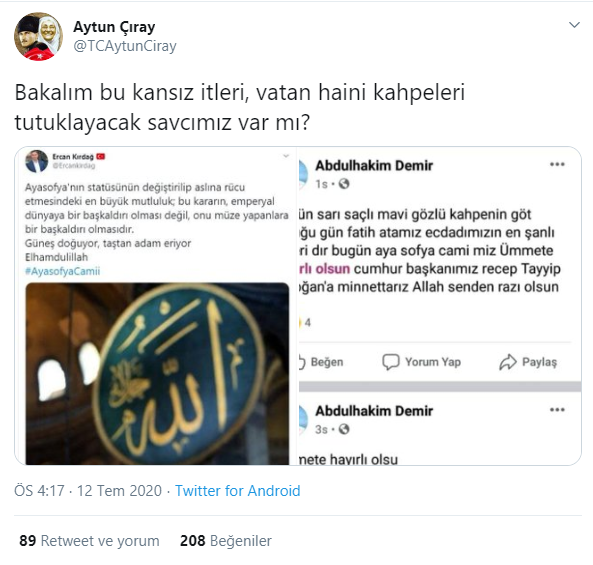View the 89 Retweet ve yorum list
593x565 pixels.
pos(89,541)
